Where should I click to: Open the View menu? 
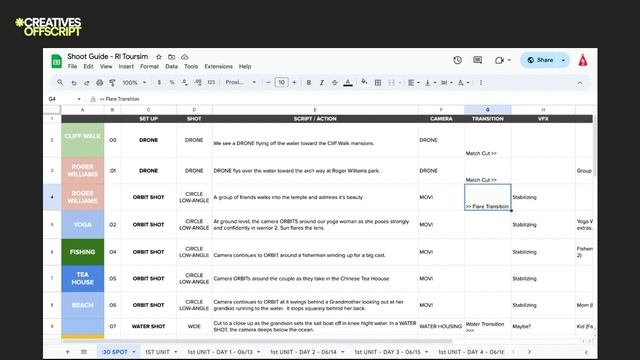click(x=106, y=67)
